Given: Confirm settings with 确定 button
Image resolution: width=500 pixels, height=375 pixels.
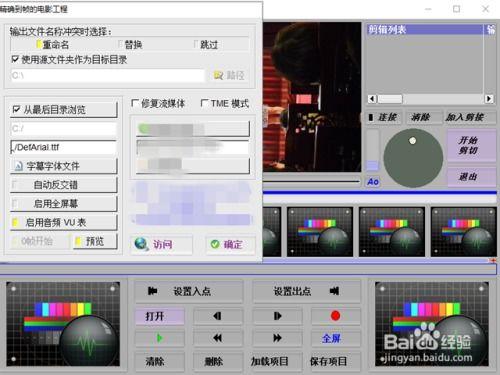Looking at the screenshot, I should coord(231,245).
